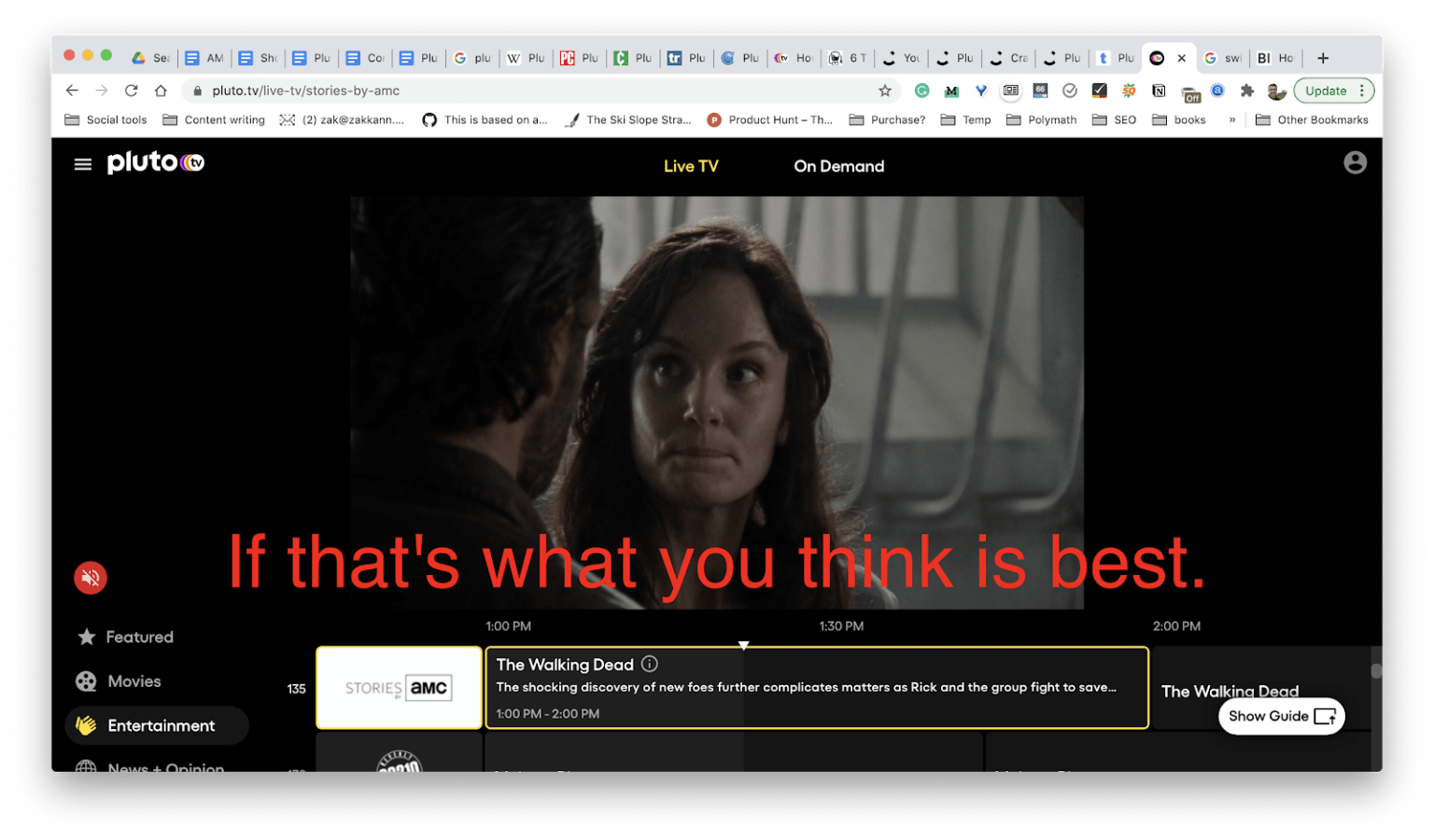Click the video player area
Image resolution: width=1434 pixels, height=840 pixels.
click(x=717, y=402)
